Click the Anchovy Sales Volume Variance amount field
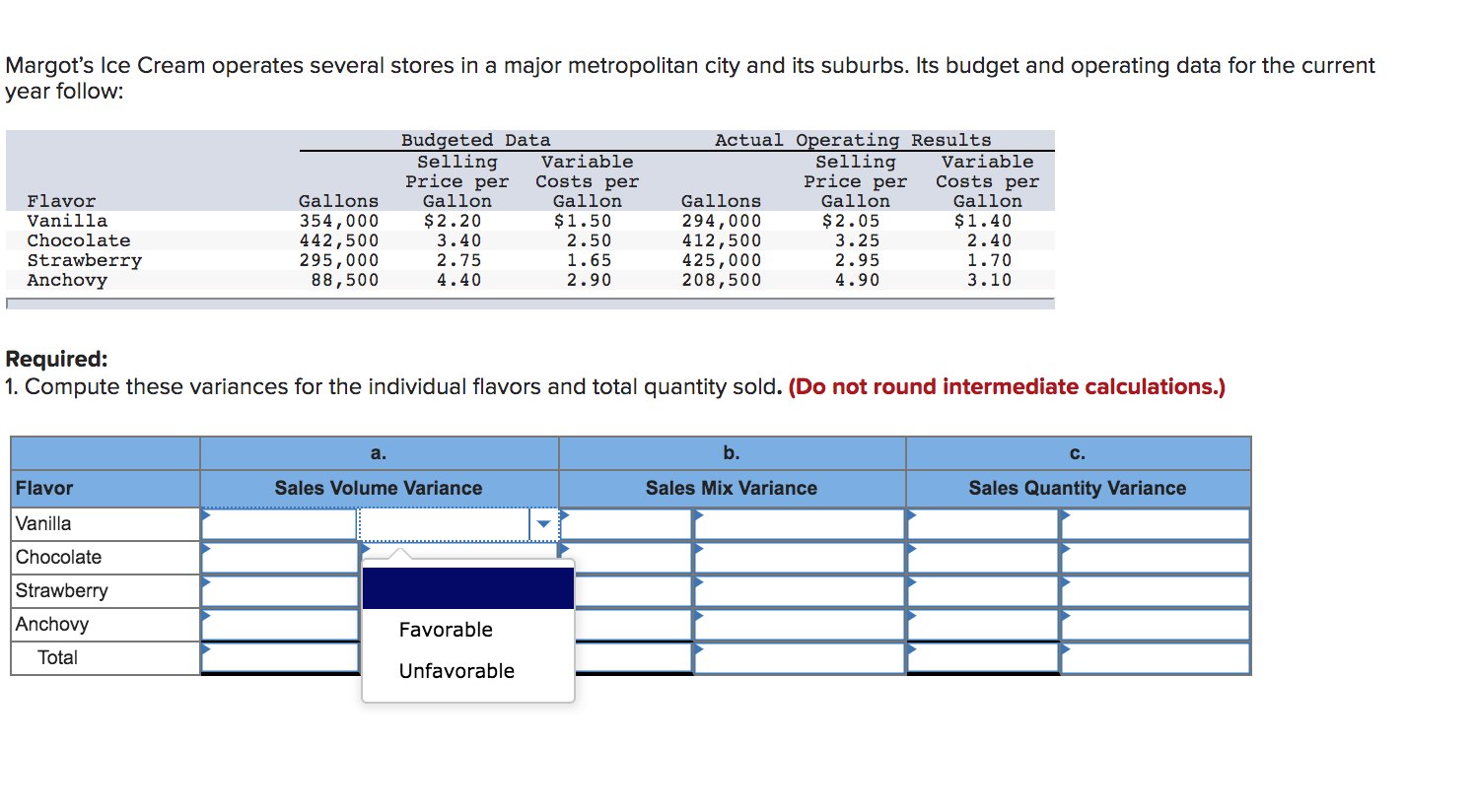 point(279,625)
